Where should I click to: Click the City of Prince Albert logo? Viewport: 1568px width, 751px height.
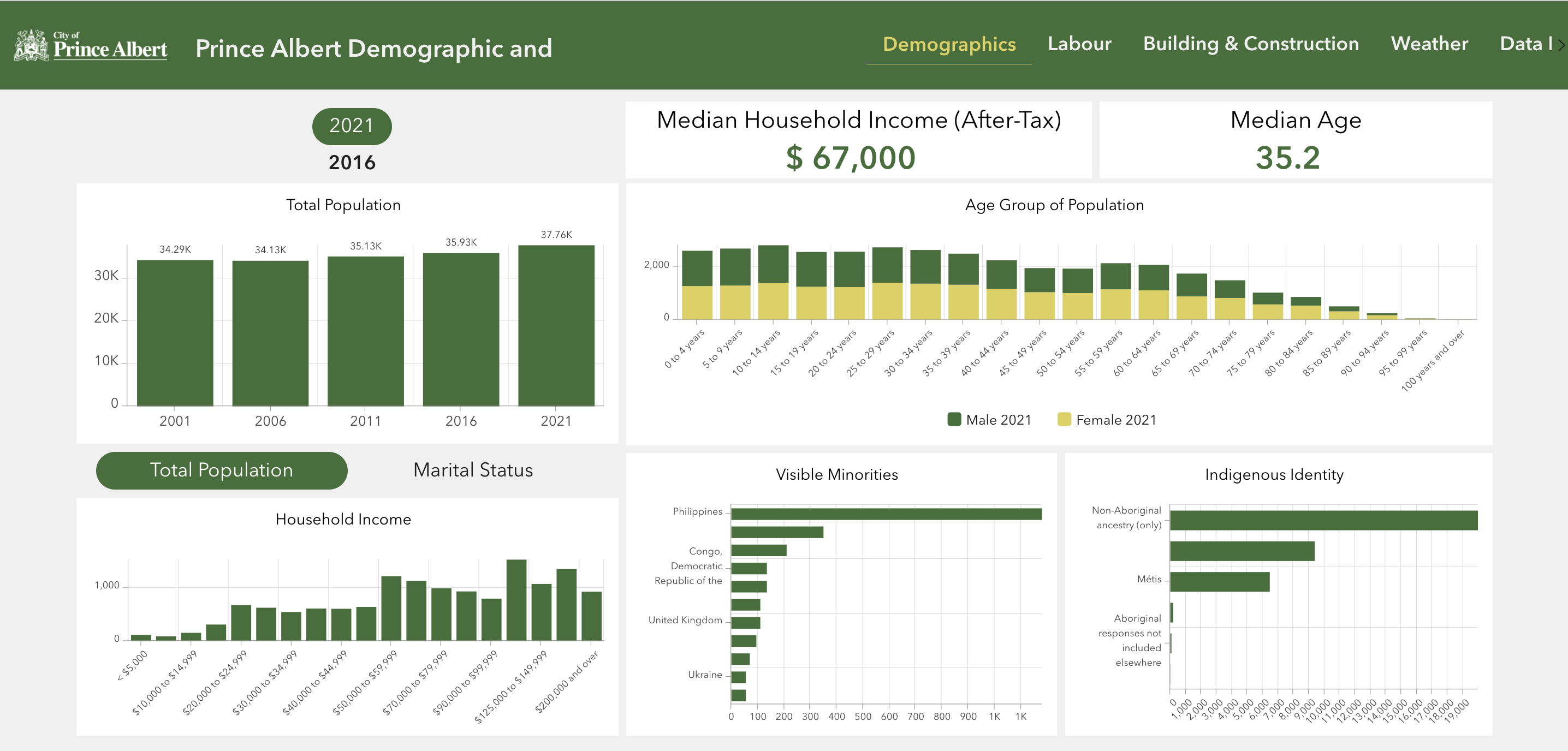coord(90,46)
